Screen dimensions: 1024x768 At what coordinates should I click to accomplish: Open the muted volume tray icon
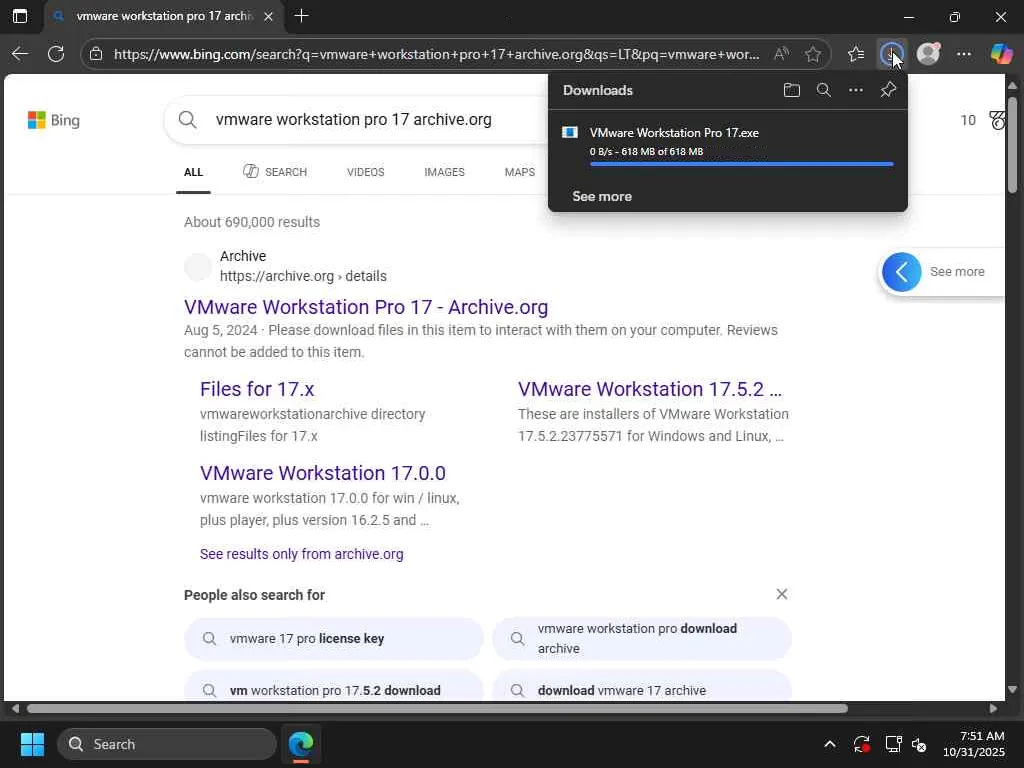[920, 744]
